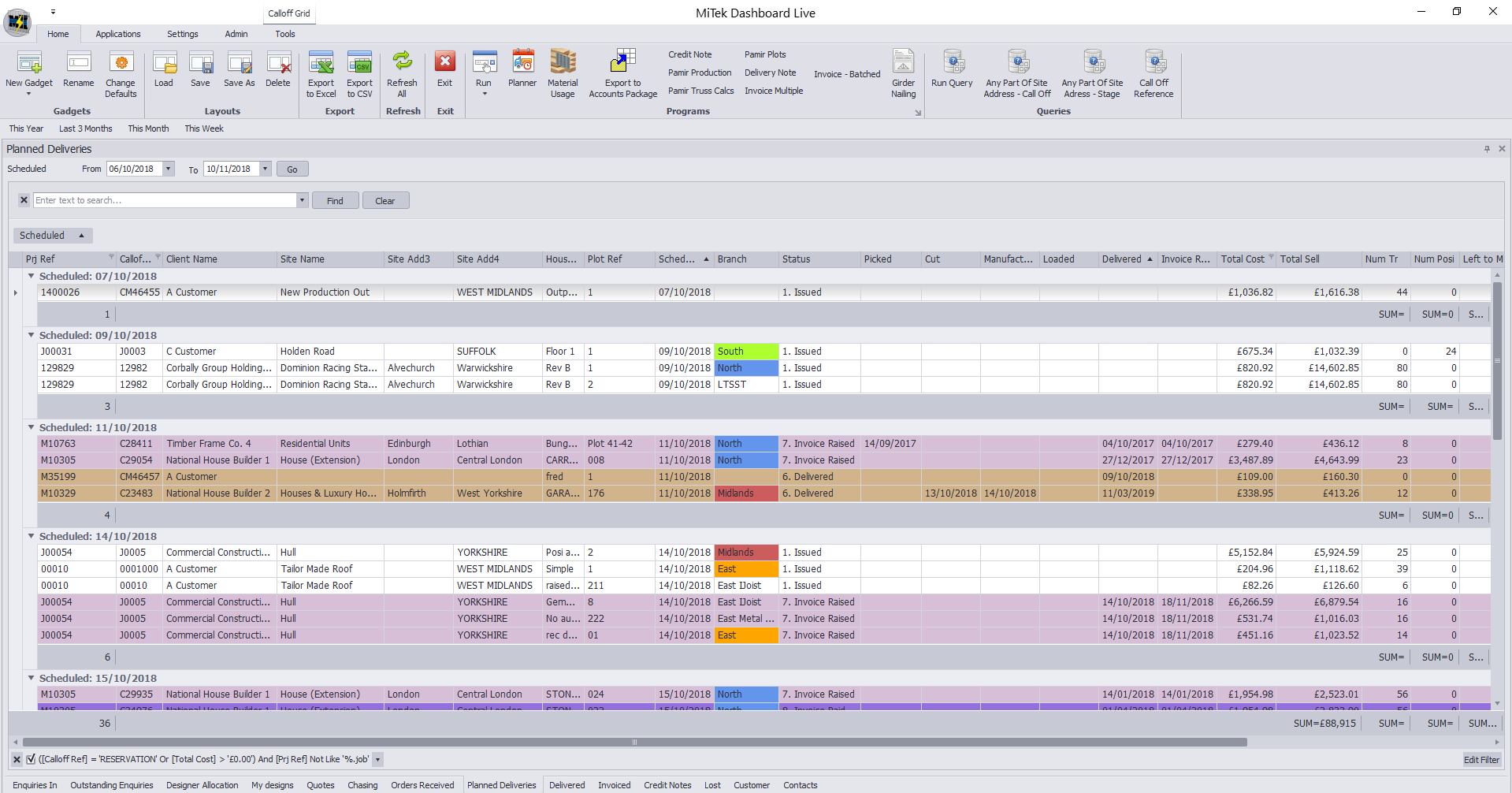Open the Girder Nailing program
The image size is (1512, 793).
click(x=903, y=64)
